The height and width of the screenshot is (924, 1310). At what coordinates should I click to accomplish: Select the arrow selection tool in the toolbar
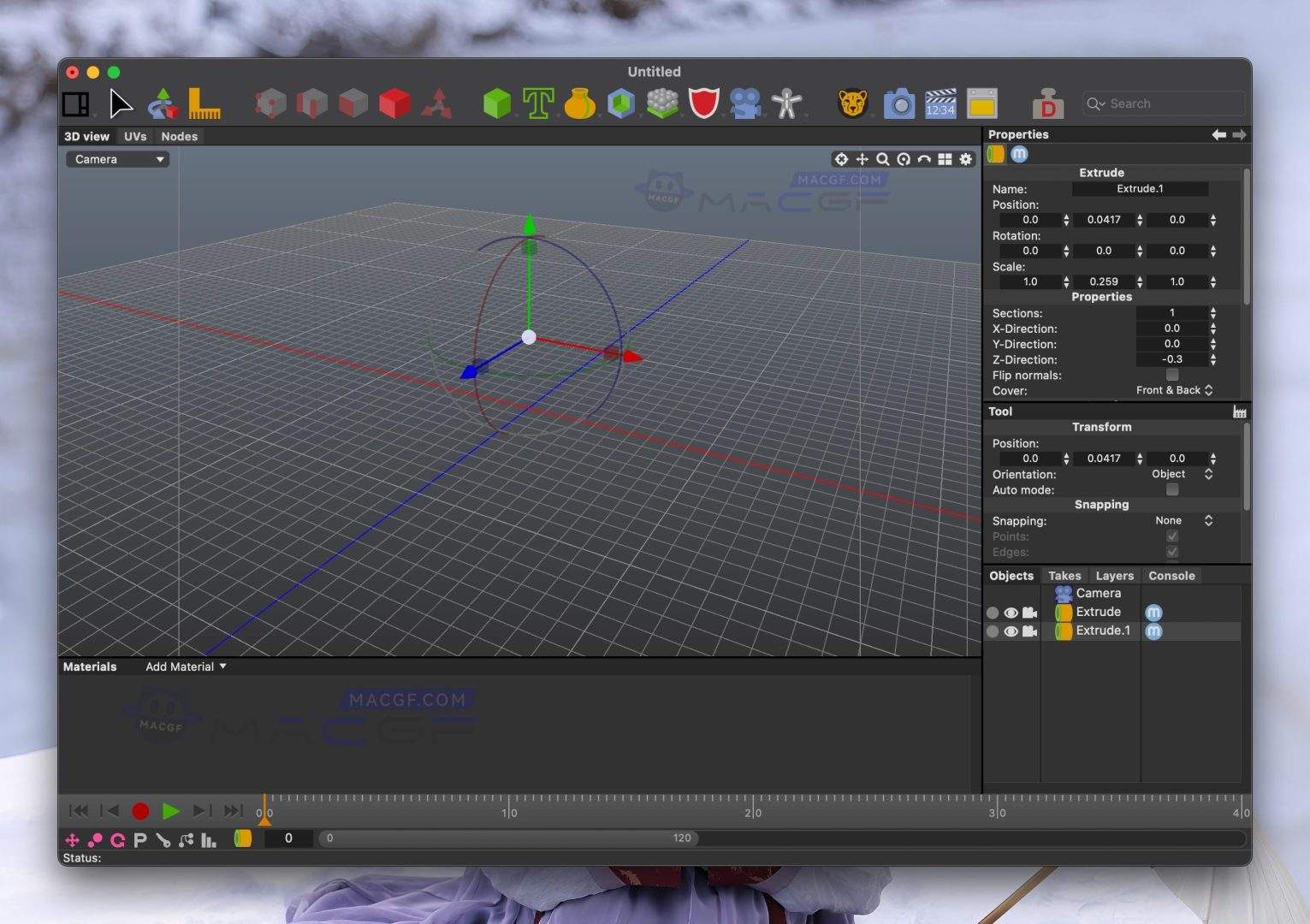121,104
